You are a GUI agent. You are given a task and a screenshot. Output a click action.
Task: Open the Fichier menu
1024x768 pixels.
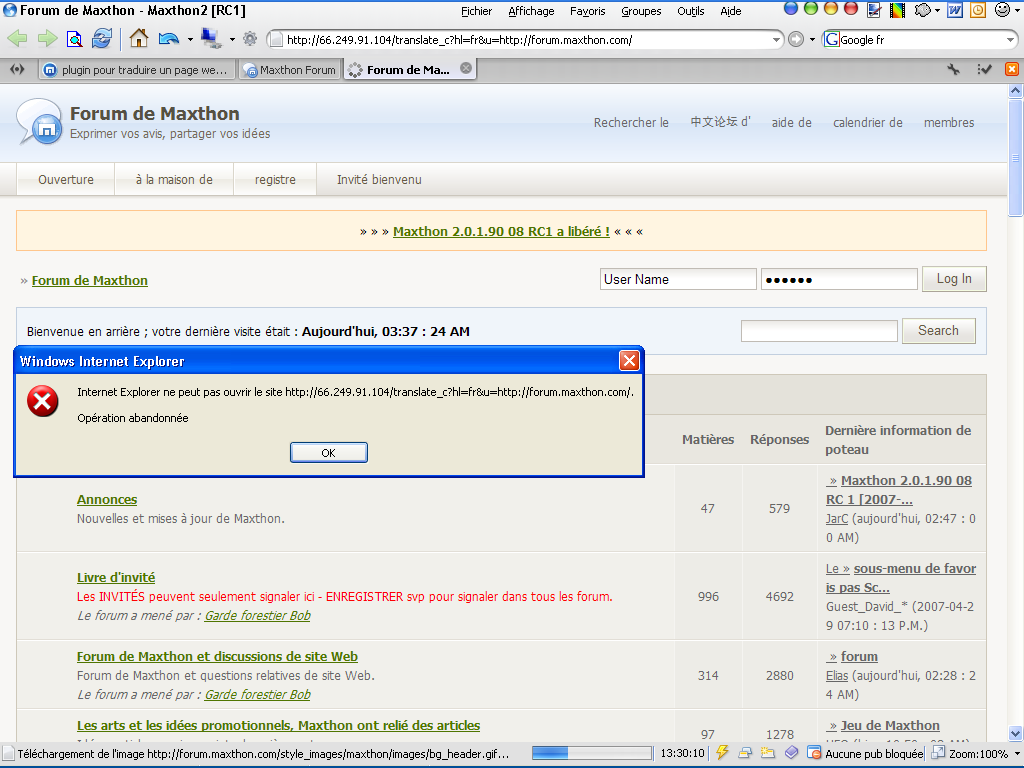(476, 11)
